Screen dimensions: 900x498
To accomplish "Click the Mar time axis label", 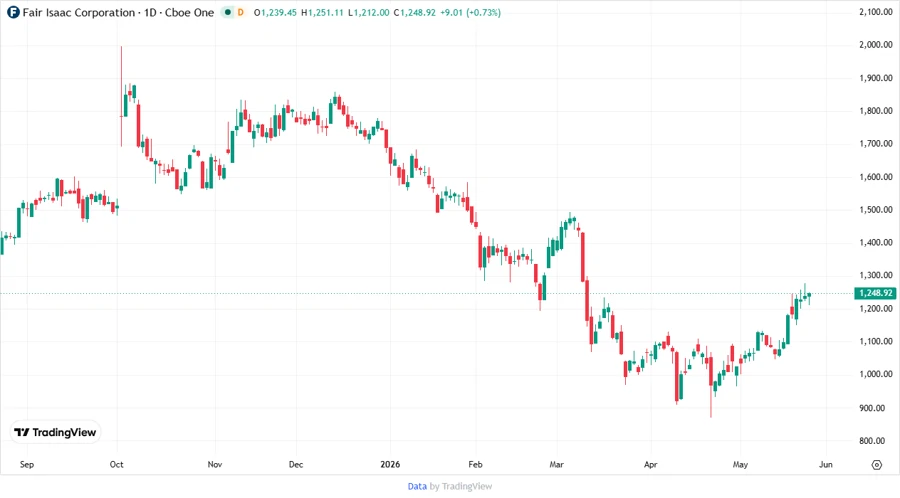I will tap(557, 464).
